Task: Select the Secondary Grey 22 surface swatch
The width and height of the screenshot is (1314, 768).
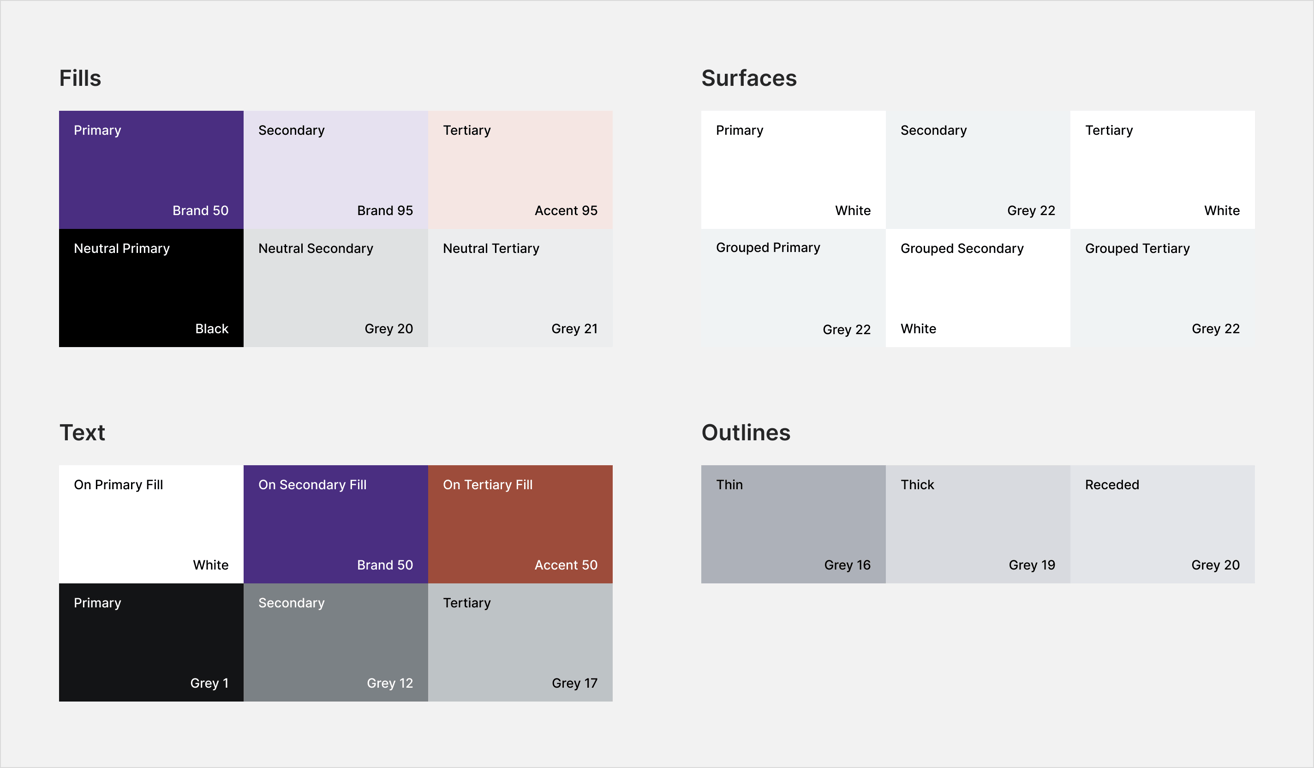Action: tap(977, 170)
